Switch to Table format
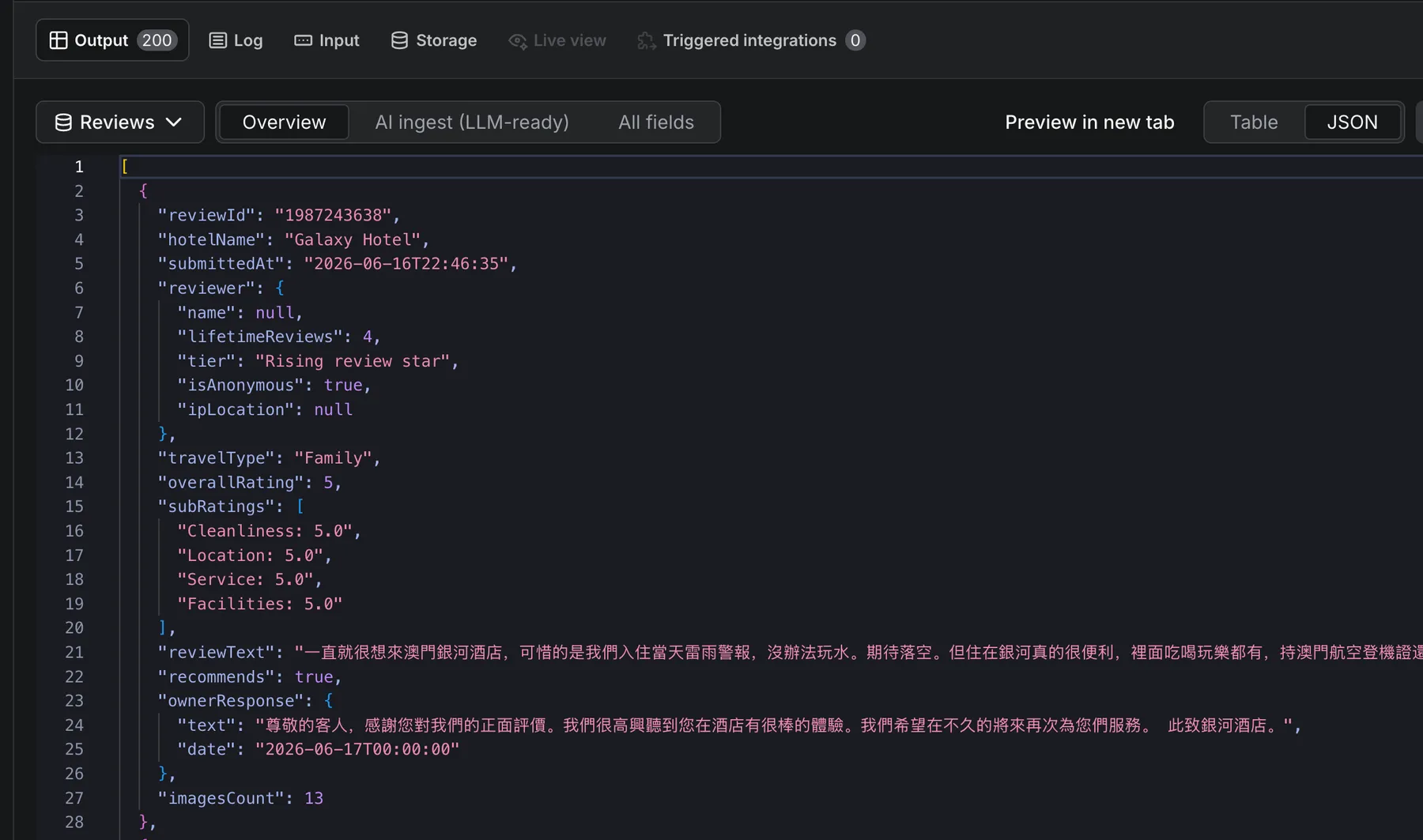Screen dimensions: 1423x840 [1254, 122]
